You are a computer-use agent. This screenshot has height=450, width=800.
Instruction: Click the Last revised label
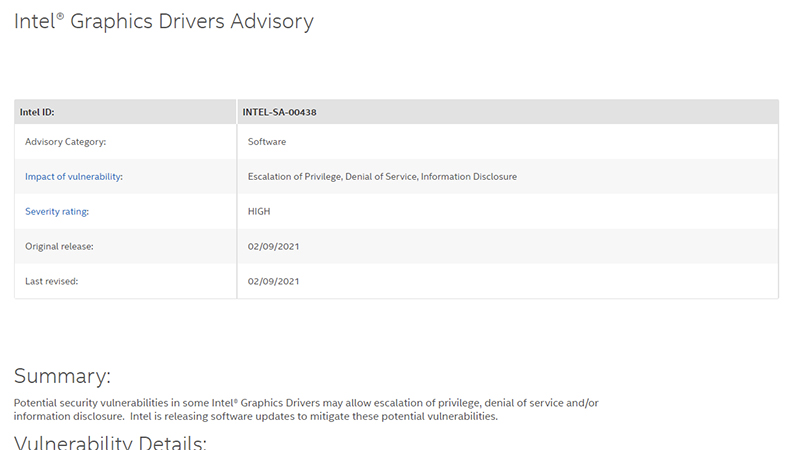click(x=52, y=281)
